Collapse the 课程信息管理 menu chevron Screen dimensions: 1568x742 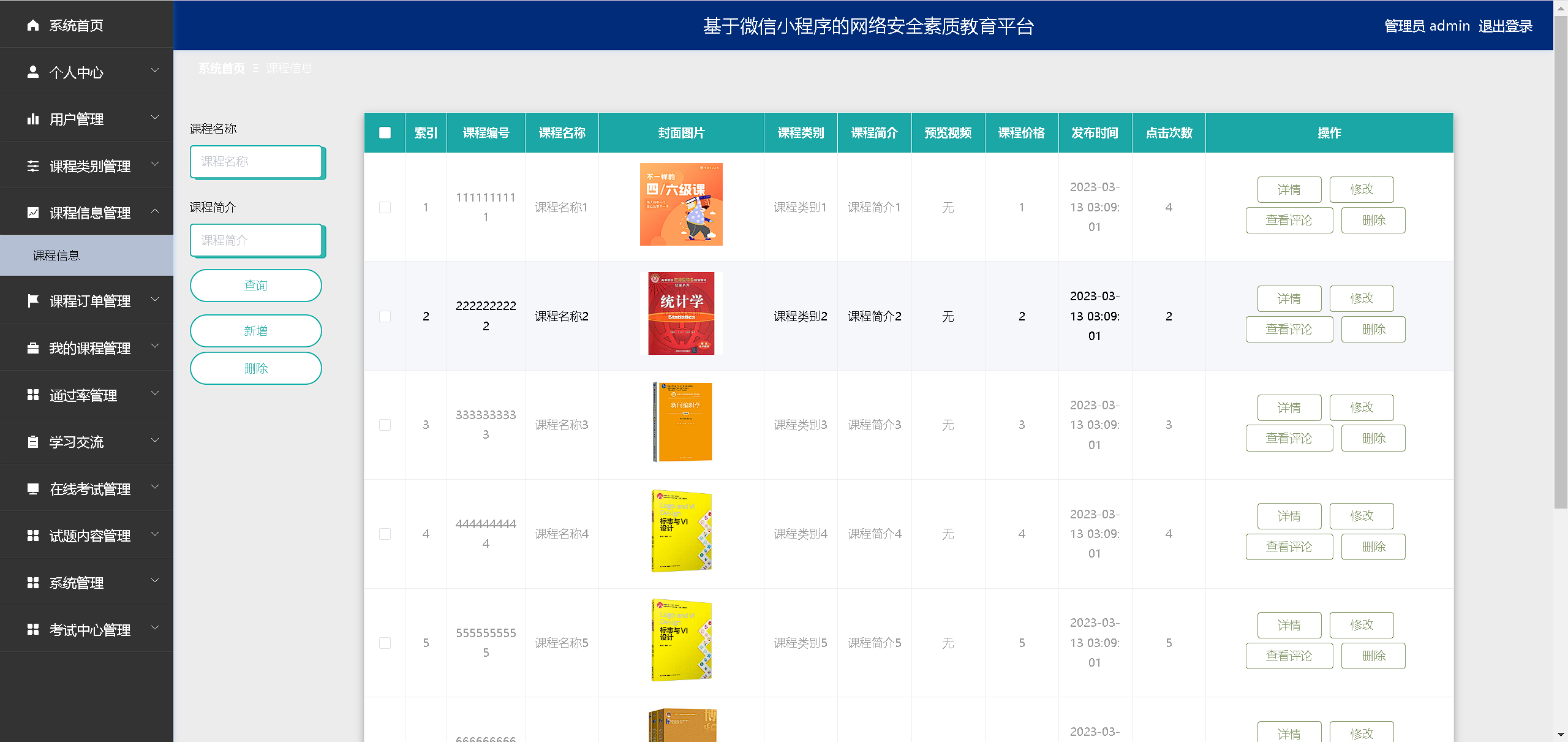click(x=155, y=211)
